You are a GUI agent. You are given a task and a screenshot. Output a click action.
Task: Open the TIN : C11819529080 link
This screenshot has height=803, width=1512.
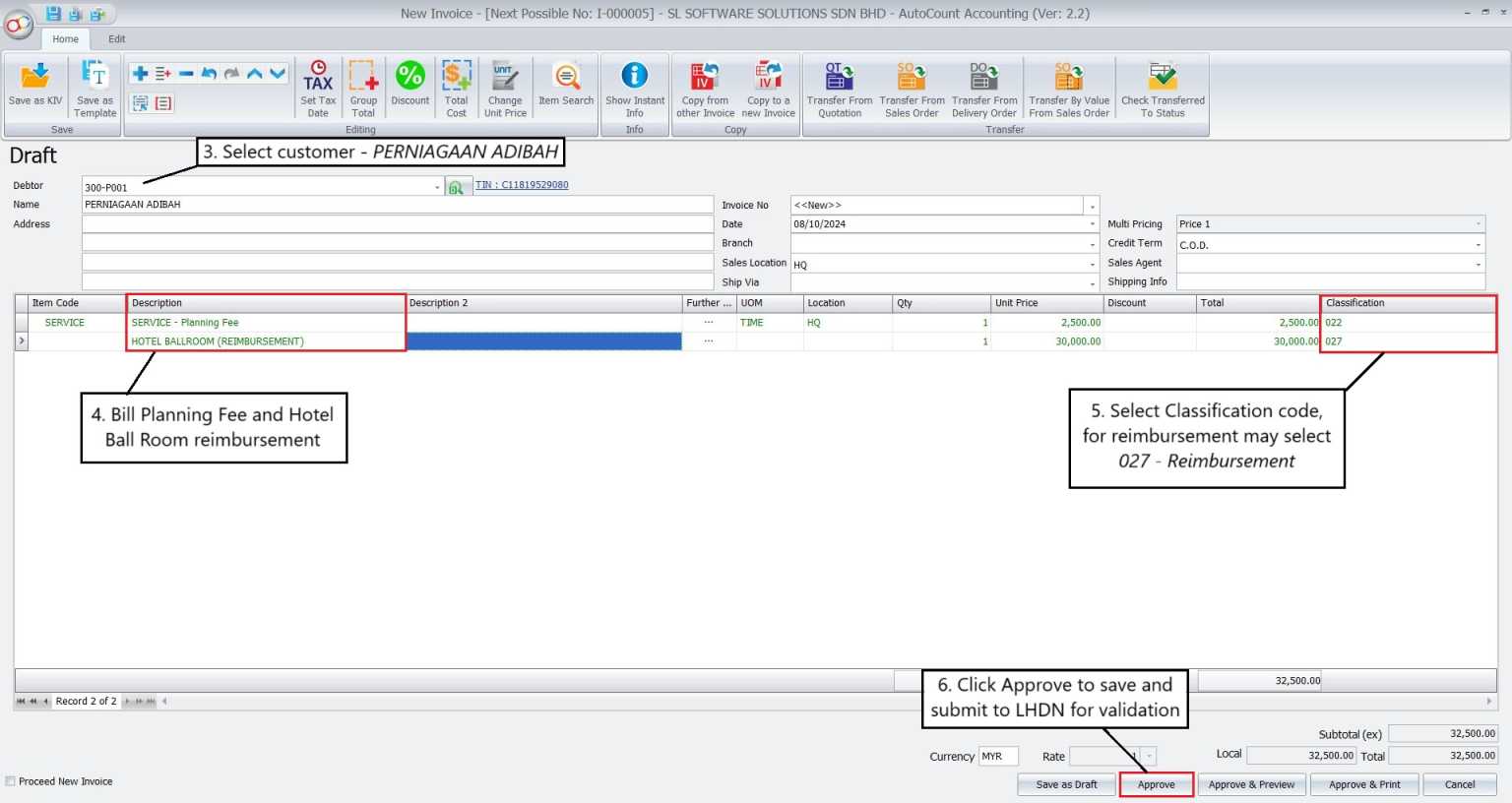pyautogui.click(x=522, y=185)
